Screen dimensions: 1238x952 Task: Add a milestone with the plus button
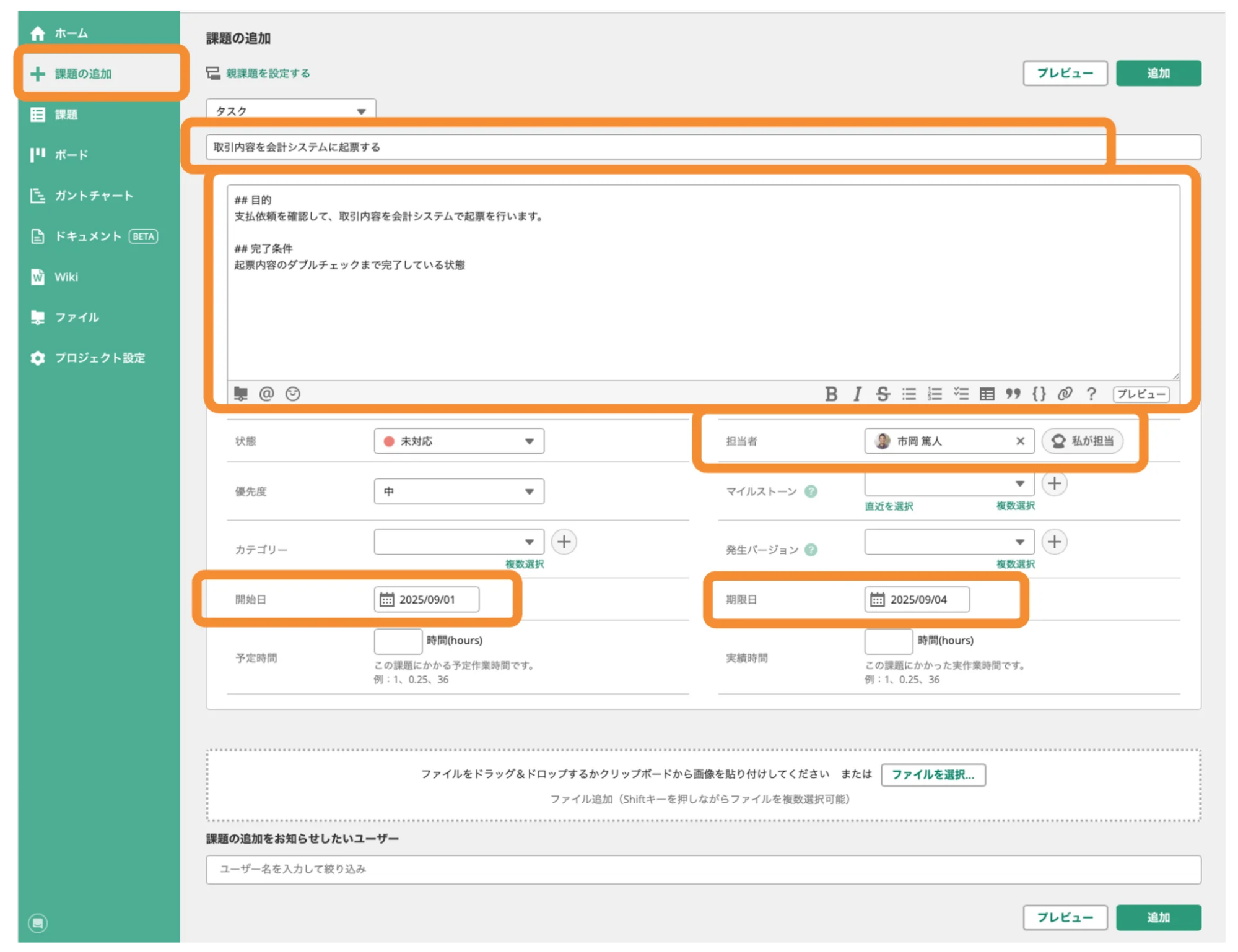pos(1055,483)
